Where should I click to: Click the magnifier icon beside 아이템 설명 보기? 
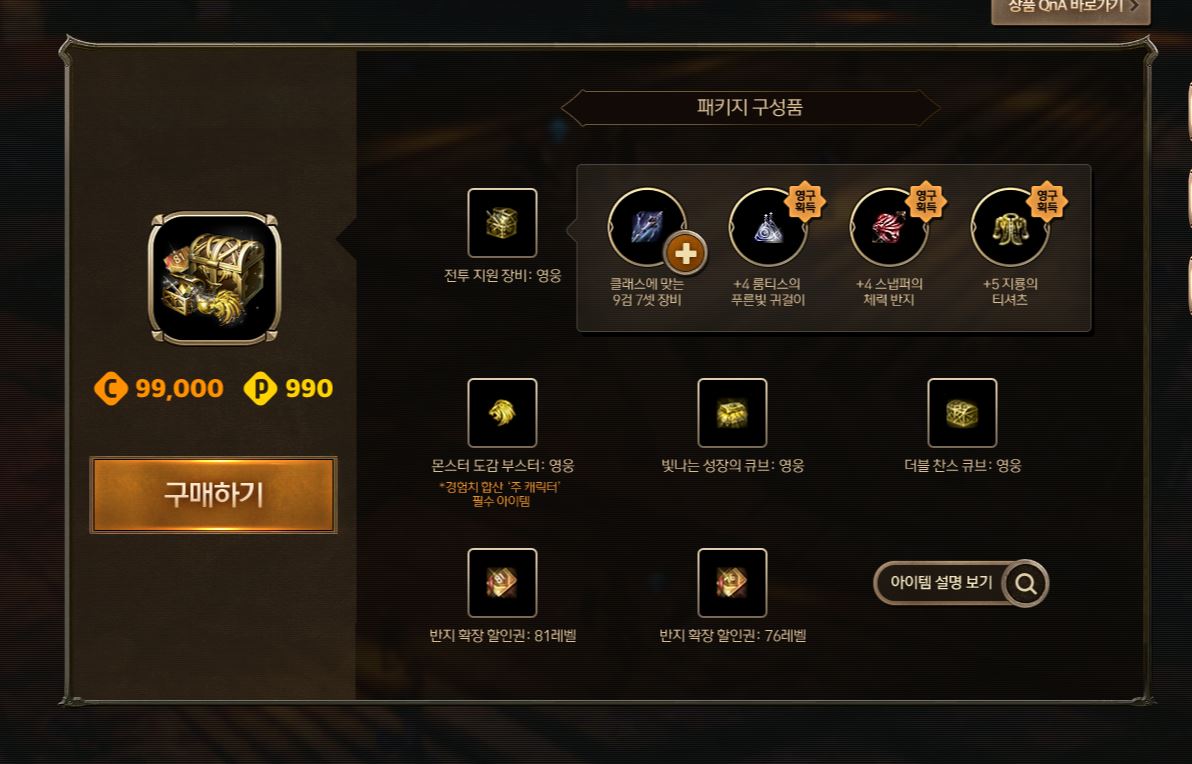[1026, 583]
